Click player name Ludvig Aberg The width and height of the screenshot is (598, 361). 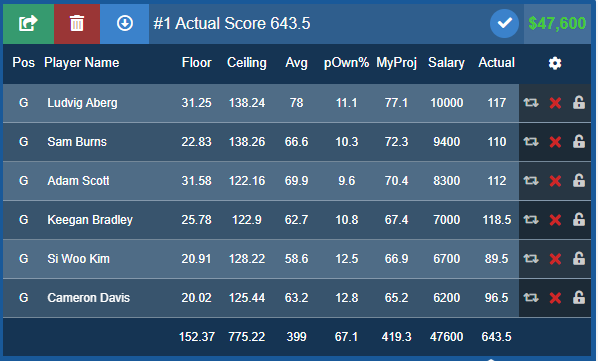click(x=82, y=103)
